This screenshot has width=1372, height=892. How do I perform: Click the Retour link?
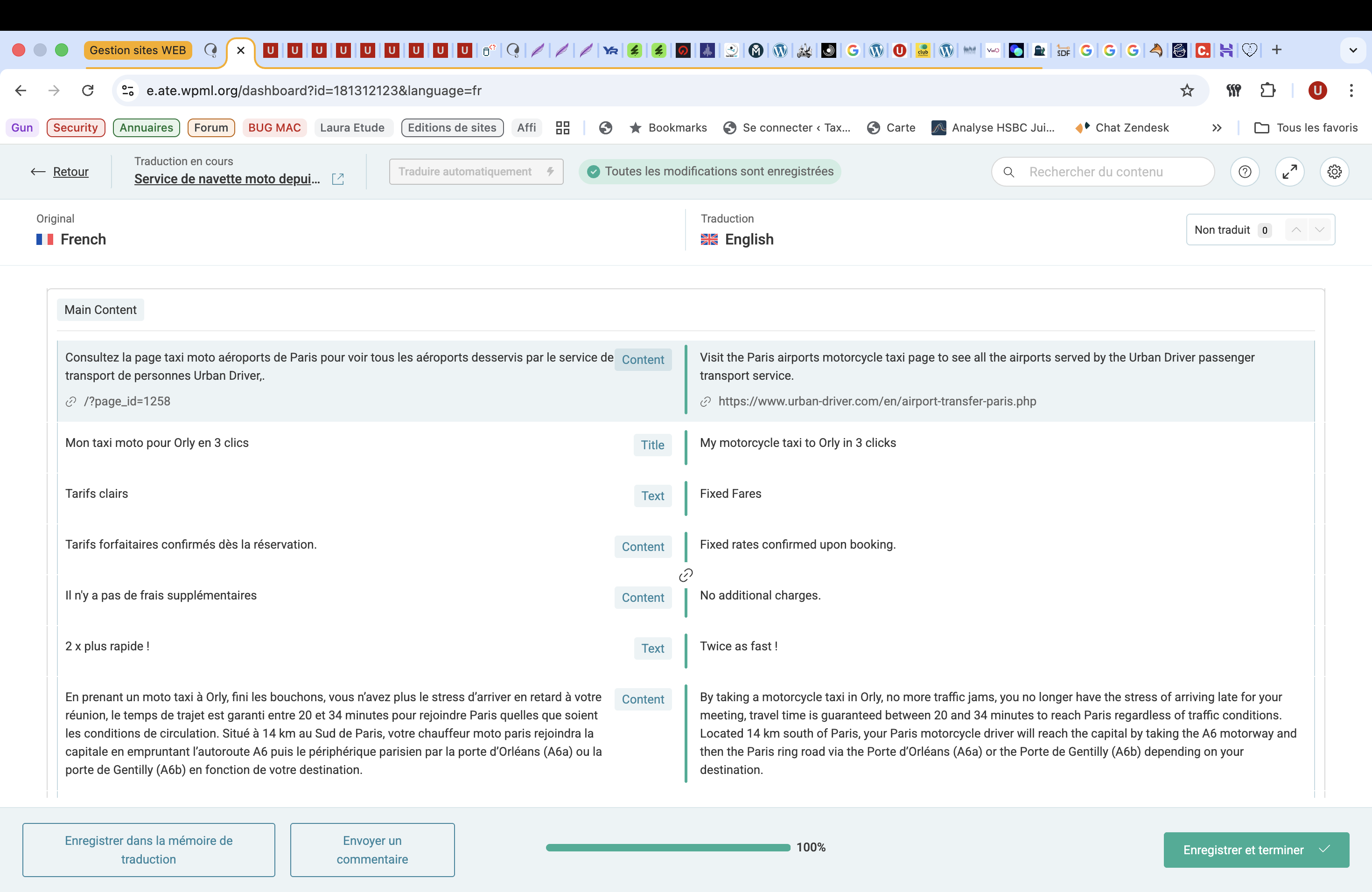[x=70, y=172]
